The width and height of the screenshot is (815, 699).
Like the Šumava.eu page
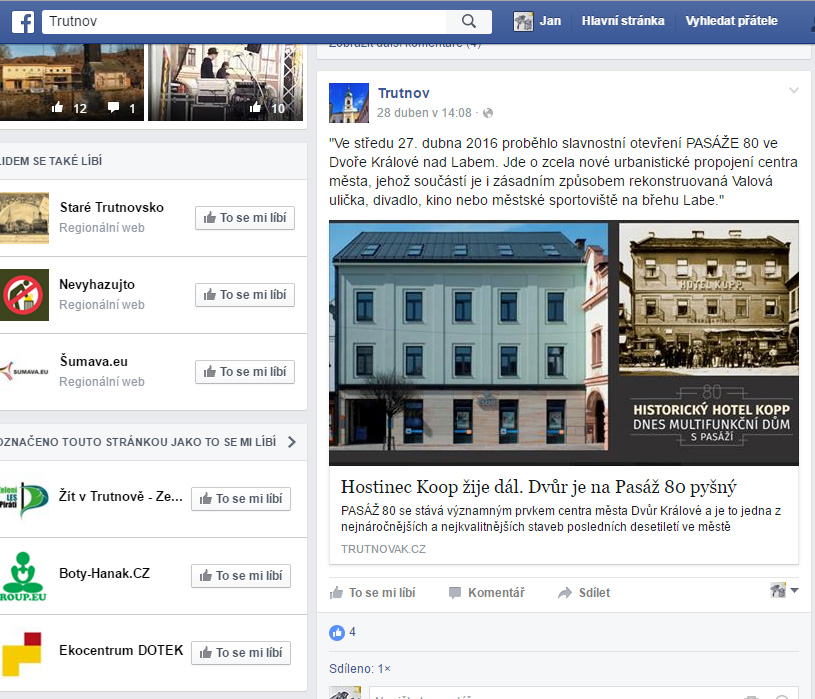(x=245, y=372)
